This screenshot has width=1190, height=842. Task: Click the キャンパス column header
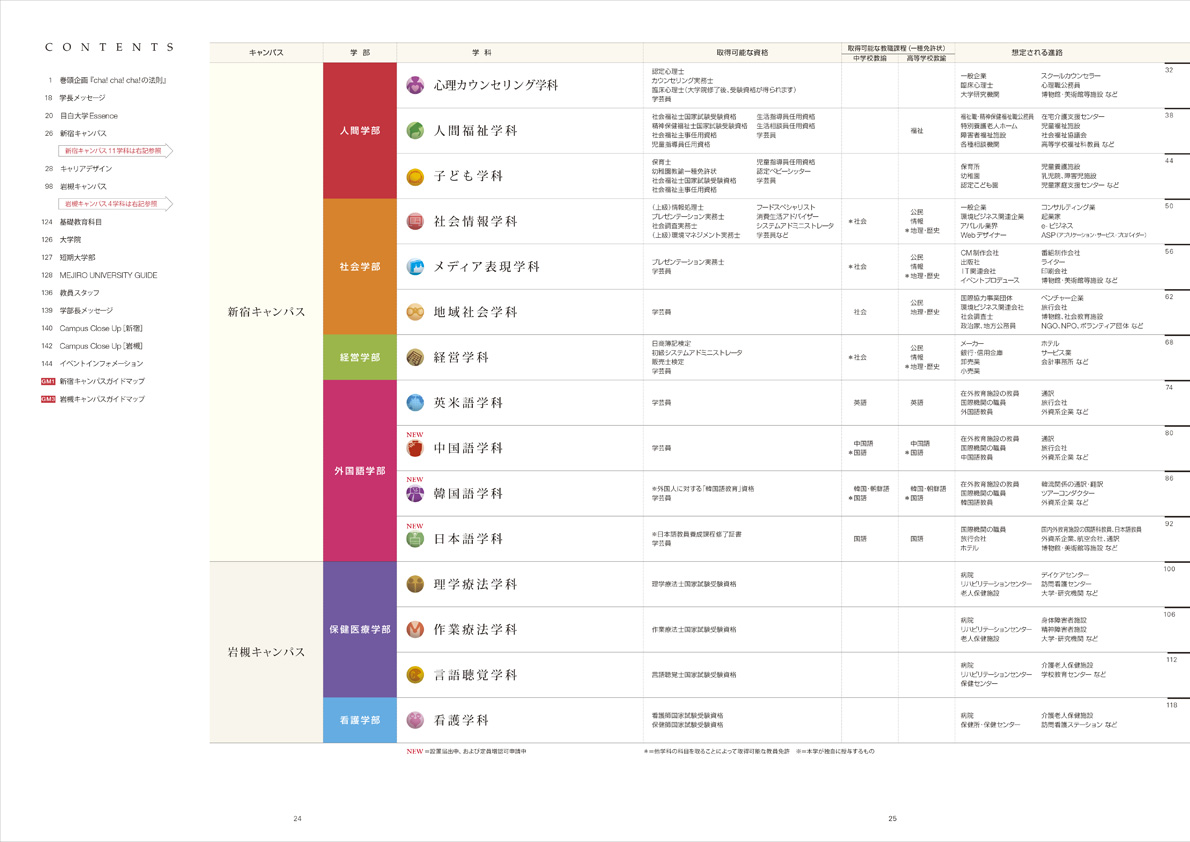pyautogui.click(x=266, y=52)
